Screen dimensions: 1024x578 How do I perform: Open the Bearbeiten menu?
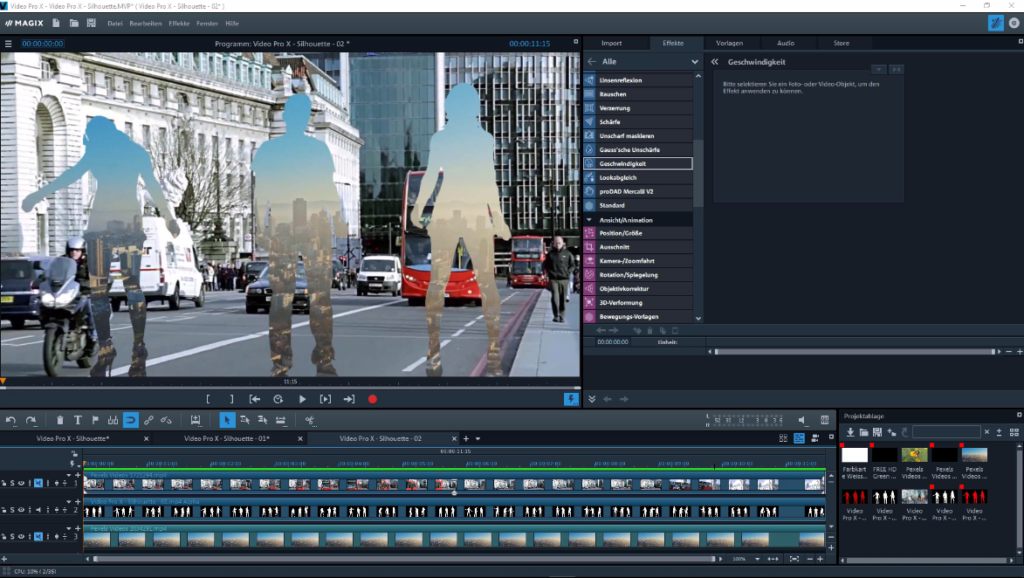[146, 24]
